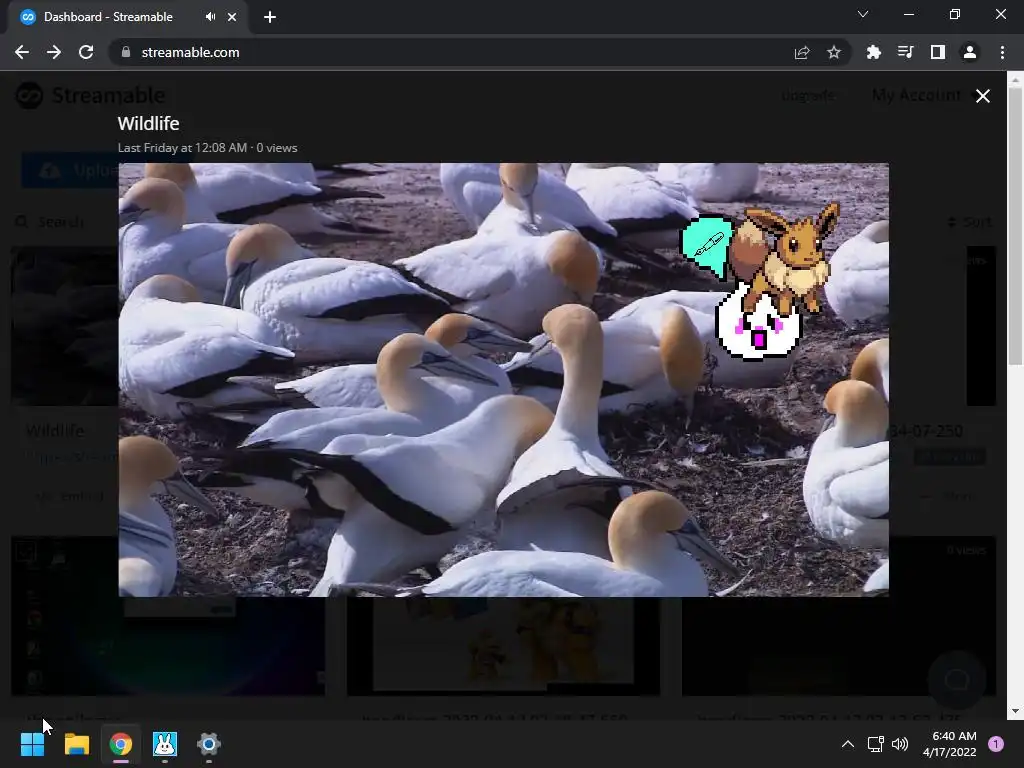
Task: Toggle Chrome side panel
Action: pyautogui.click(x=938, y=52)
